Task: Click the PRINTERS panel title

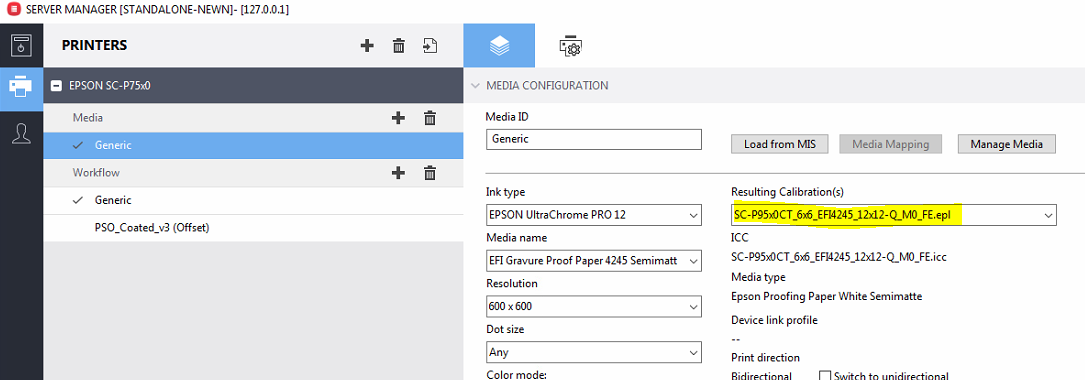Action: 95,46
